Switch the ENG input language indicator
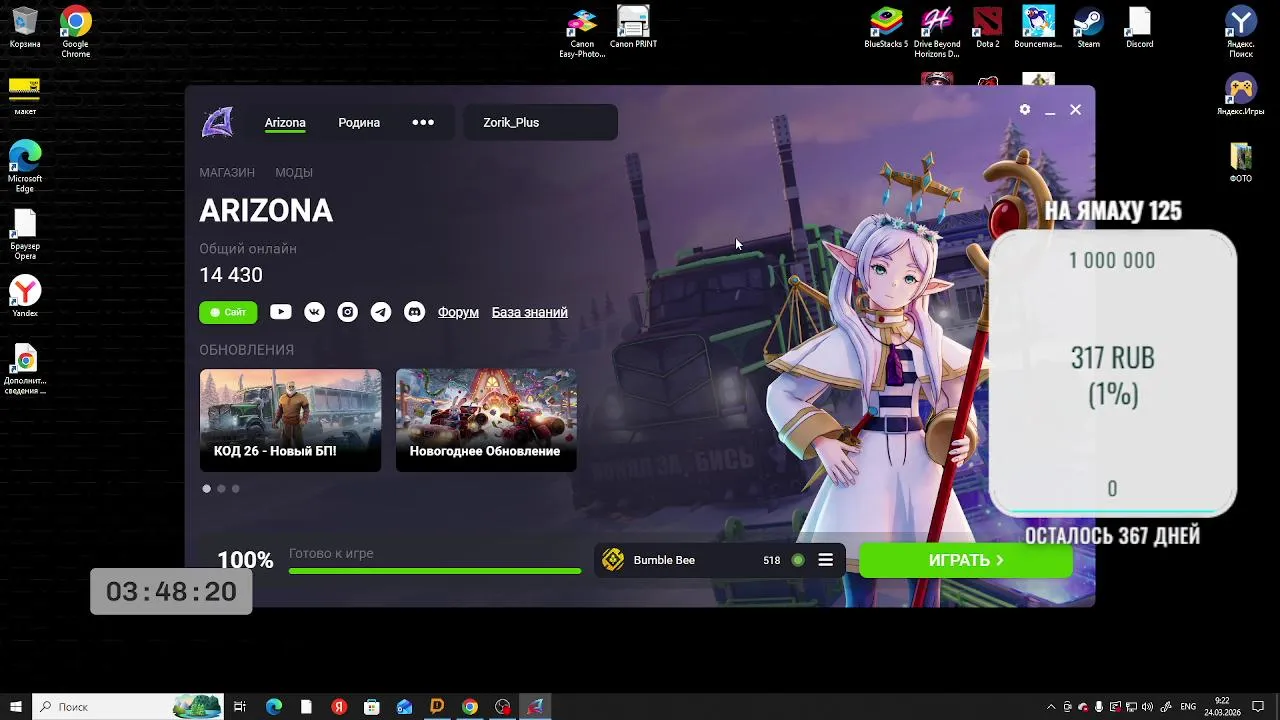1280x720 pixels. coord(1188,707)
